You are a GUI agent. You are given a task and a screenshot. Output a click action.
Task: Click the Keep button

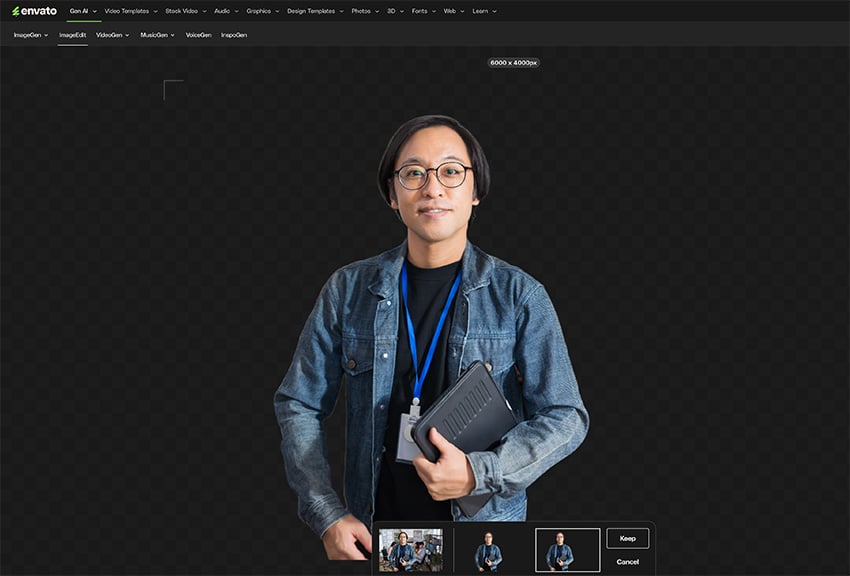coord(627,538)
